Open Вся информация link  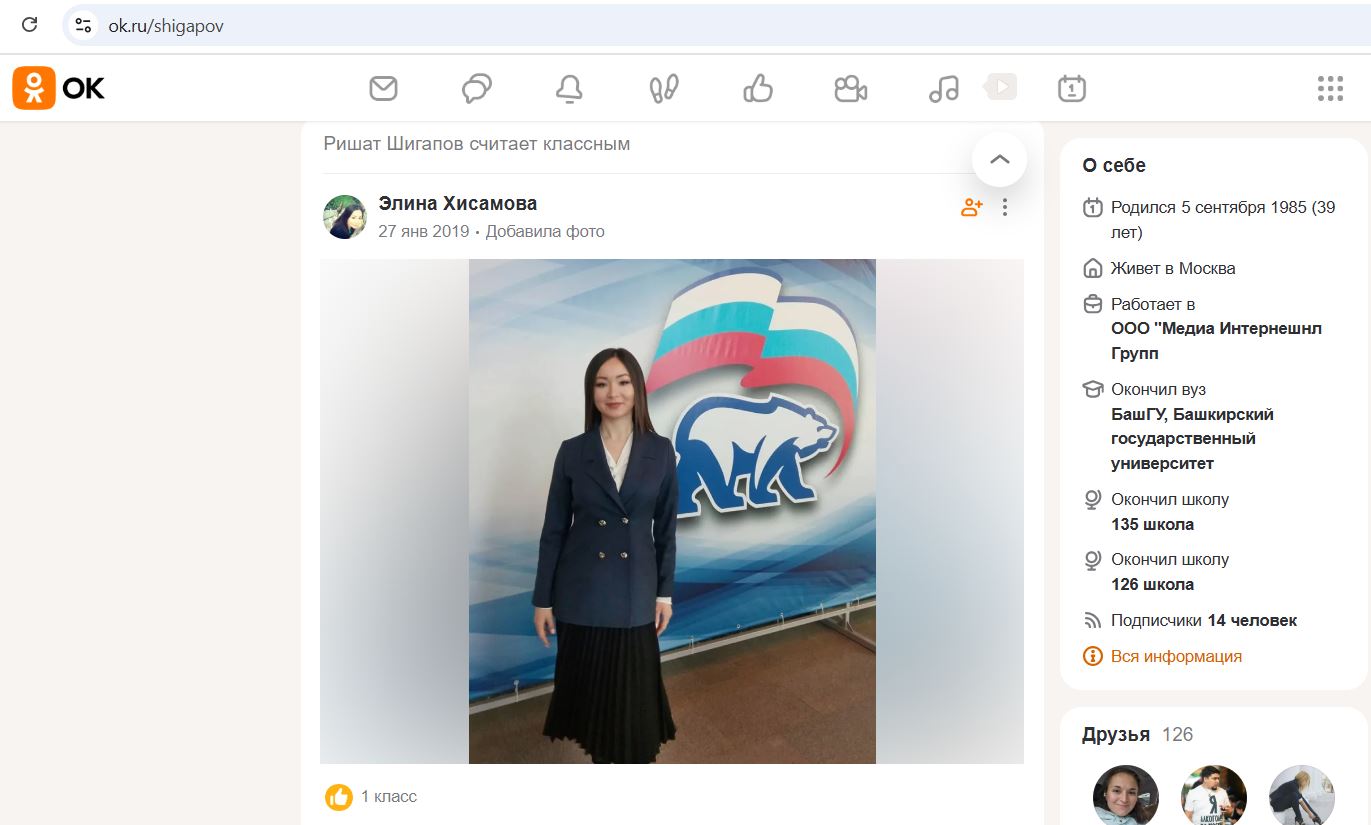[1176, 656]
